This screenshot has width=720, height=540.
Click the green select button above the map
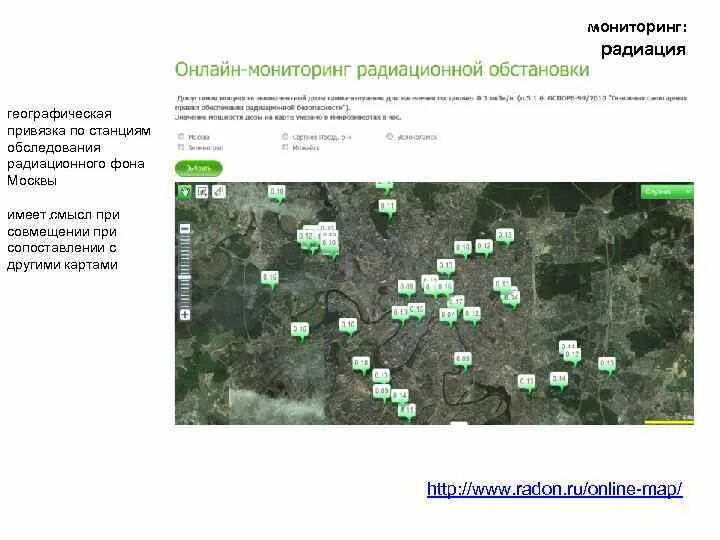click(x=198, y=169)
